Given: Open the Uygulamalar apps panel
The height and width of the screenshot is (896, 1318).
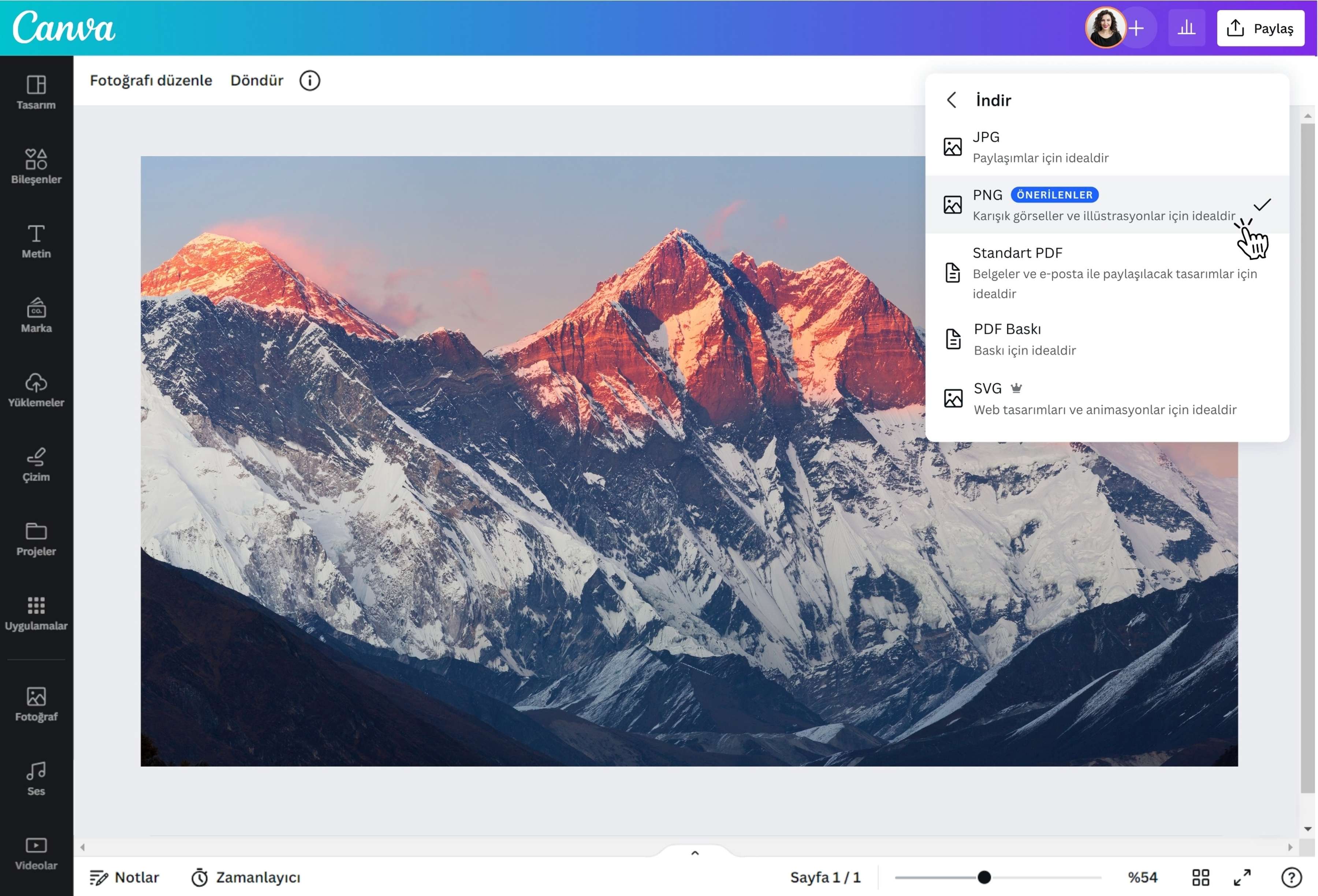Looking at the screenshot, I should [36, 613].
